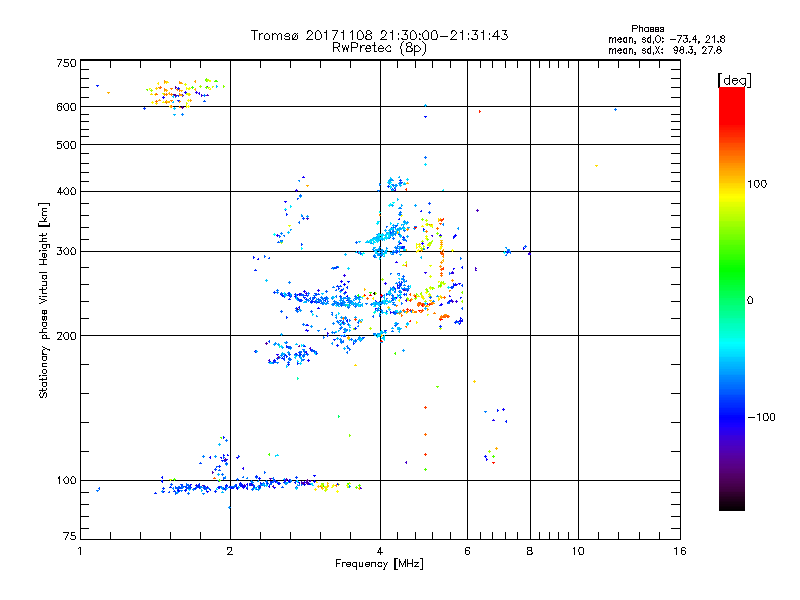
Task: Click the x-axis tick label '1'
Action: [80, 551]
